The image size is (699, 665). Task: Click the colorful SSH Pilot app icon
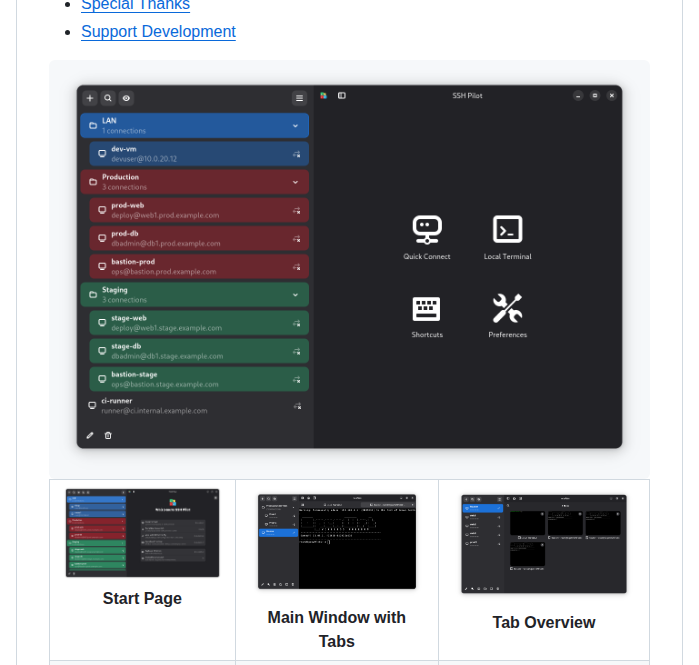[x=324, y=95]
